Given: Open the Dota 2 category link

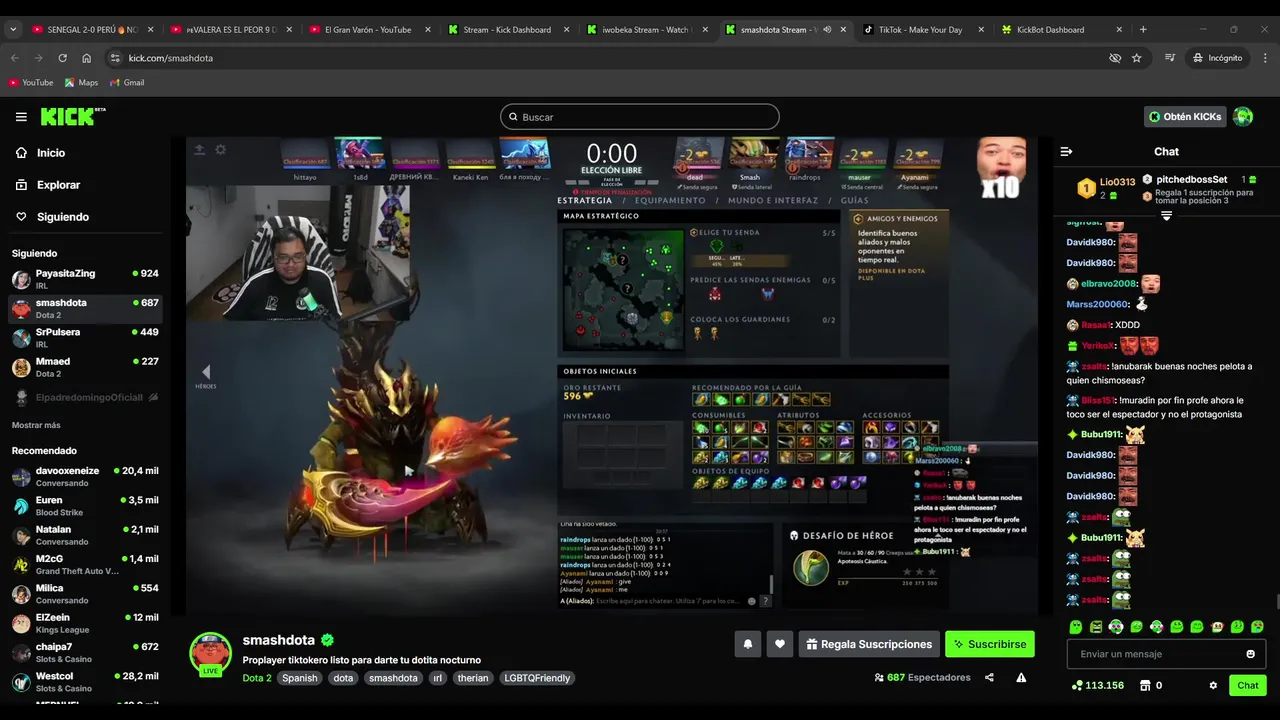Looking at the screenshot, I should pos(257,678).
